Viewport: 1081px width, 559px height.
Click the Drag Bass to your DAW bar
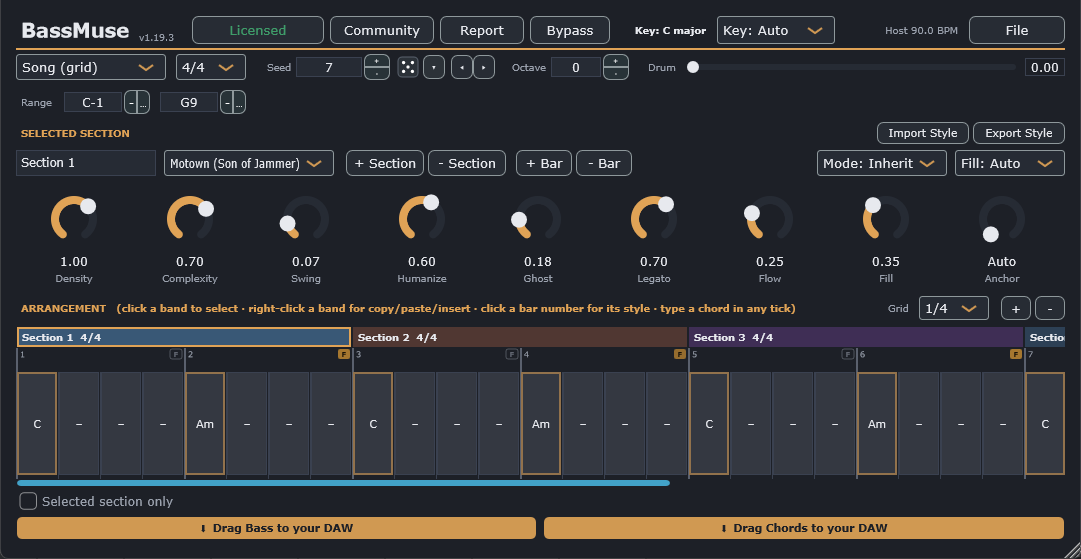tap(276, 528)
